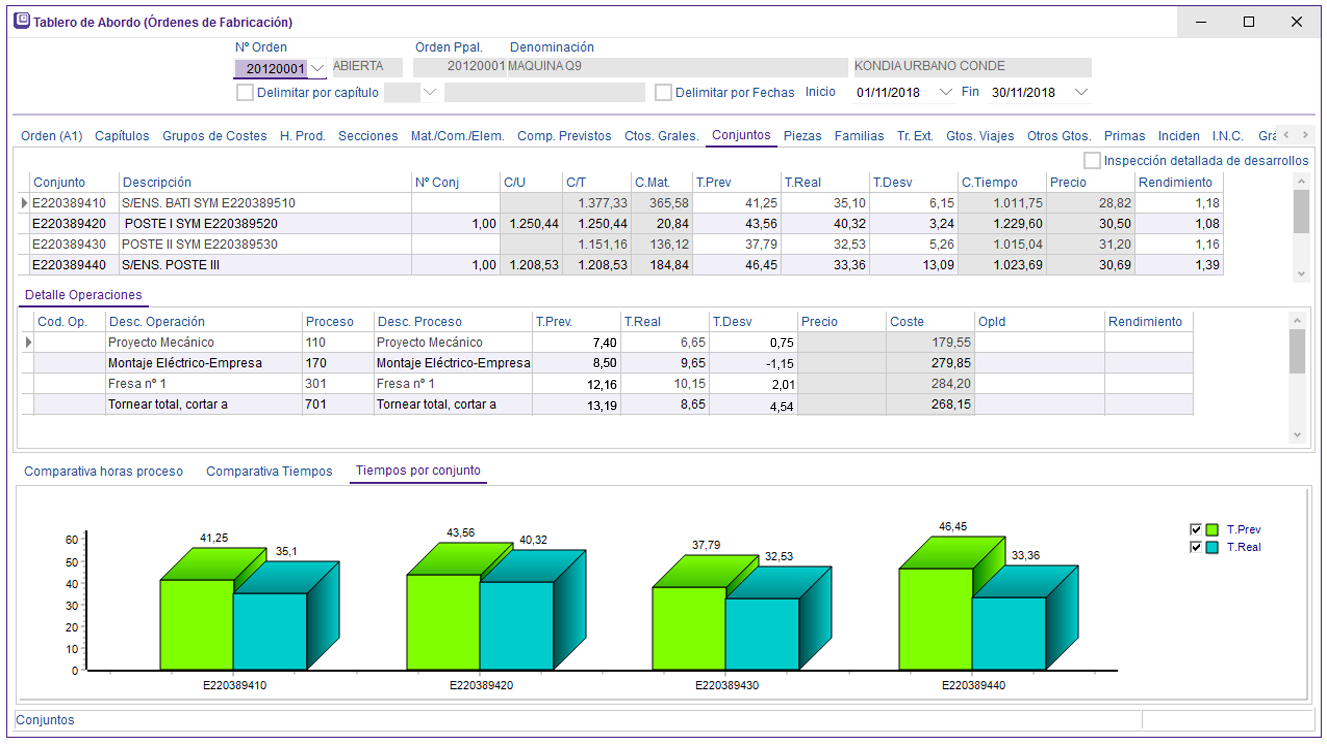Click down arrow of Conjuntos grid scrollbar

coord(1300,274)
